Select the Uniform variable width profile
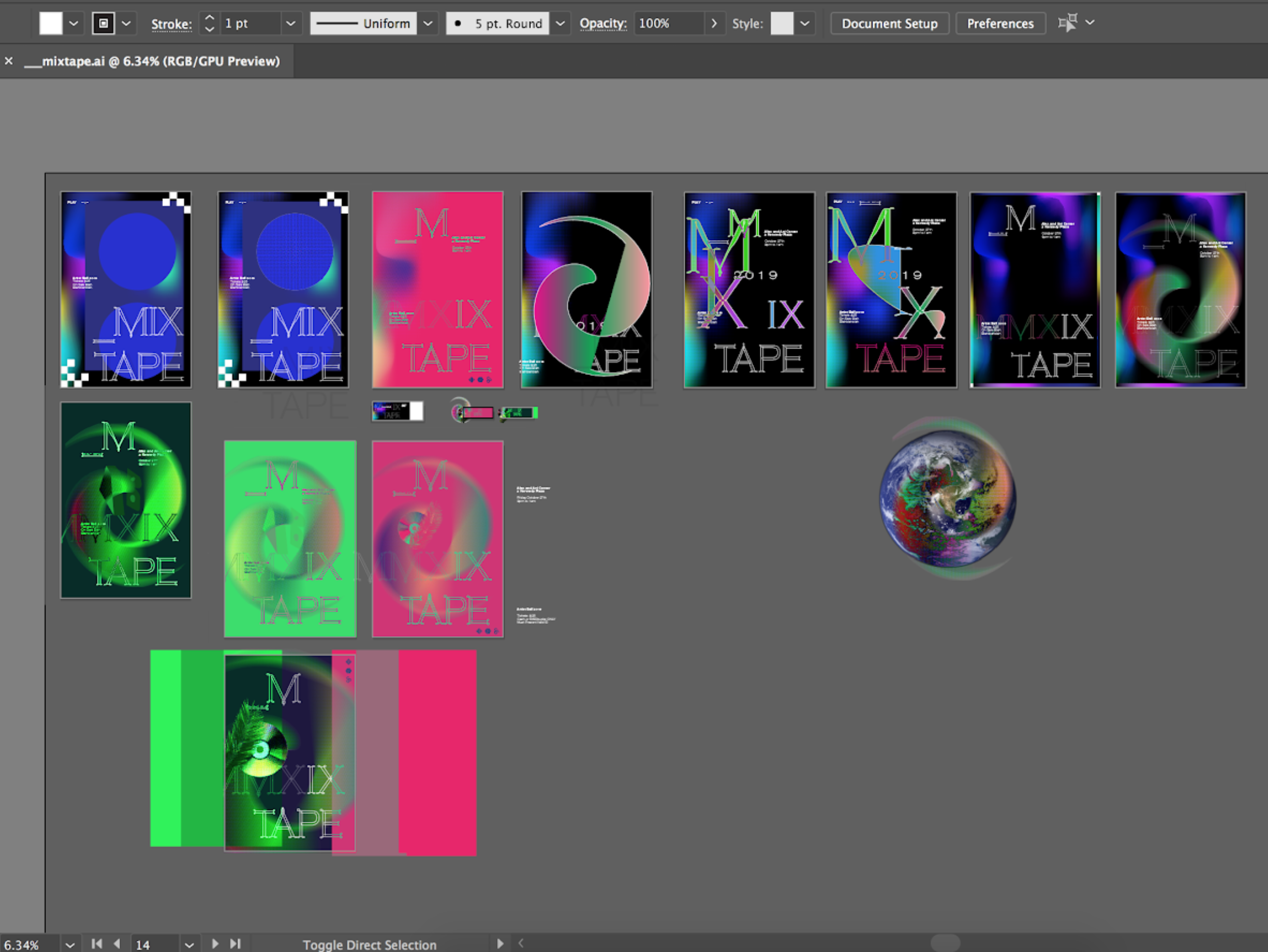 point(363,23)
